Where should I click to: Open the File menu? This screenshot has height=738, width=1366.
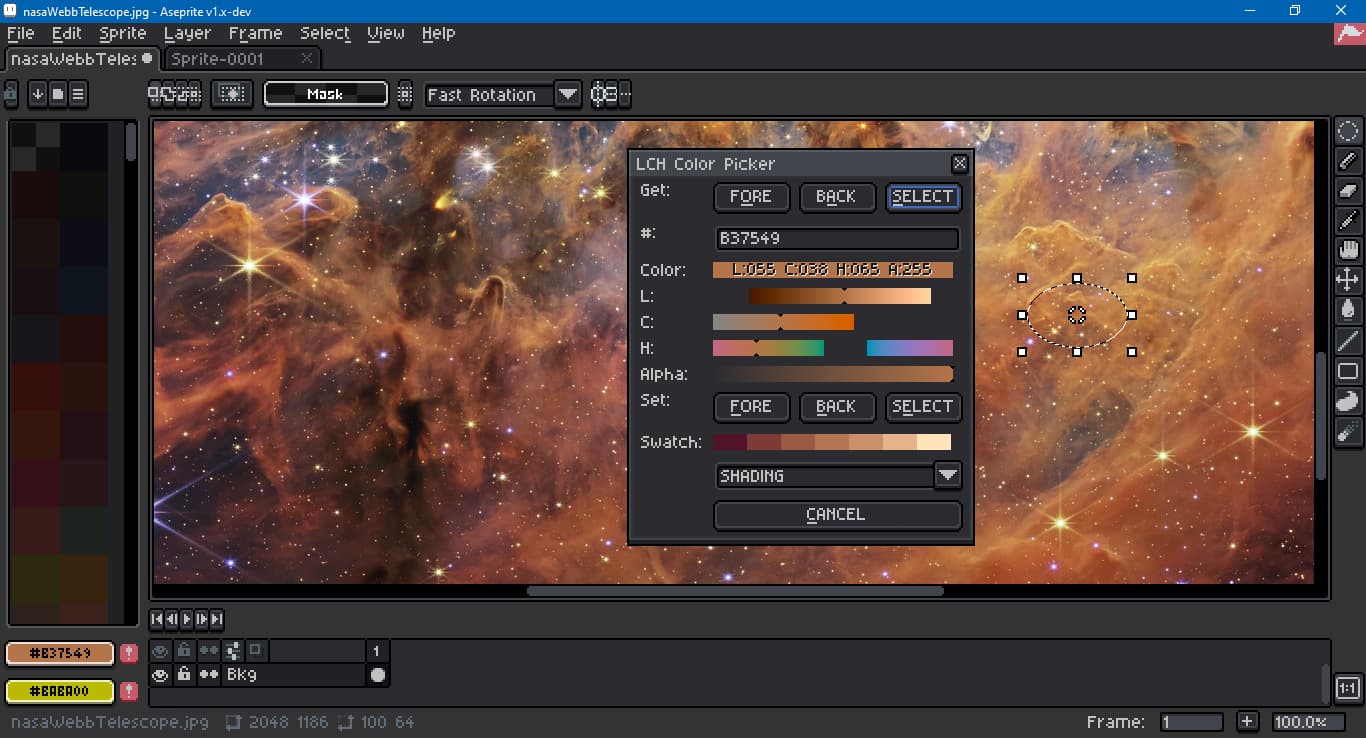point(20,33)
